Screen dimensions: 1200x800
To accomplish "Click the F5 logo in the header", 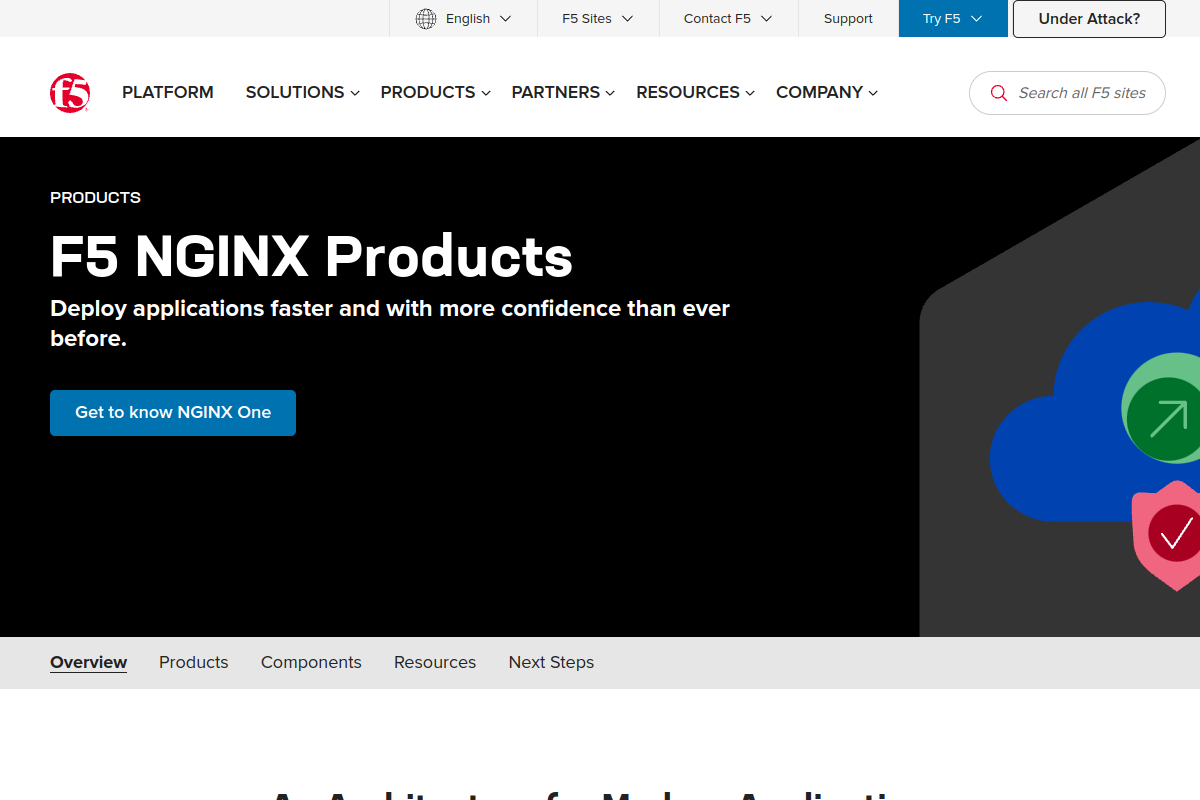I will (x=69, y=92).
